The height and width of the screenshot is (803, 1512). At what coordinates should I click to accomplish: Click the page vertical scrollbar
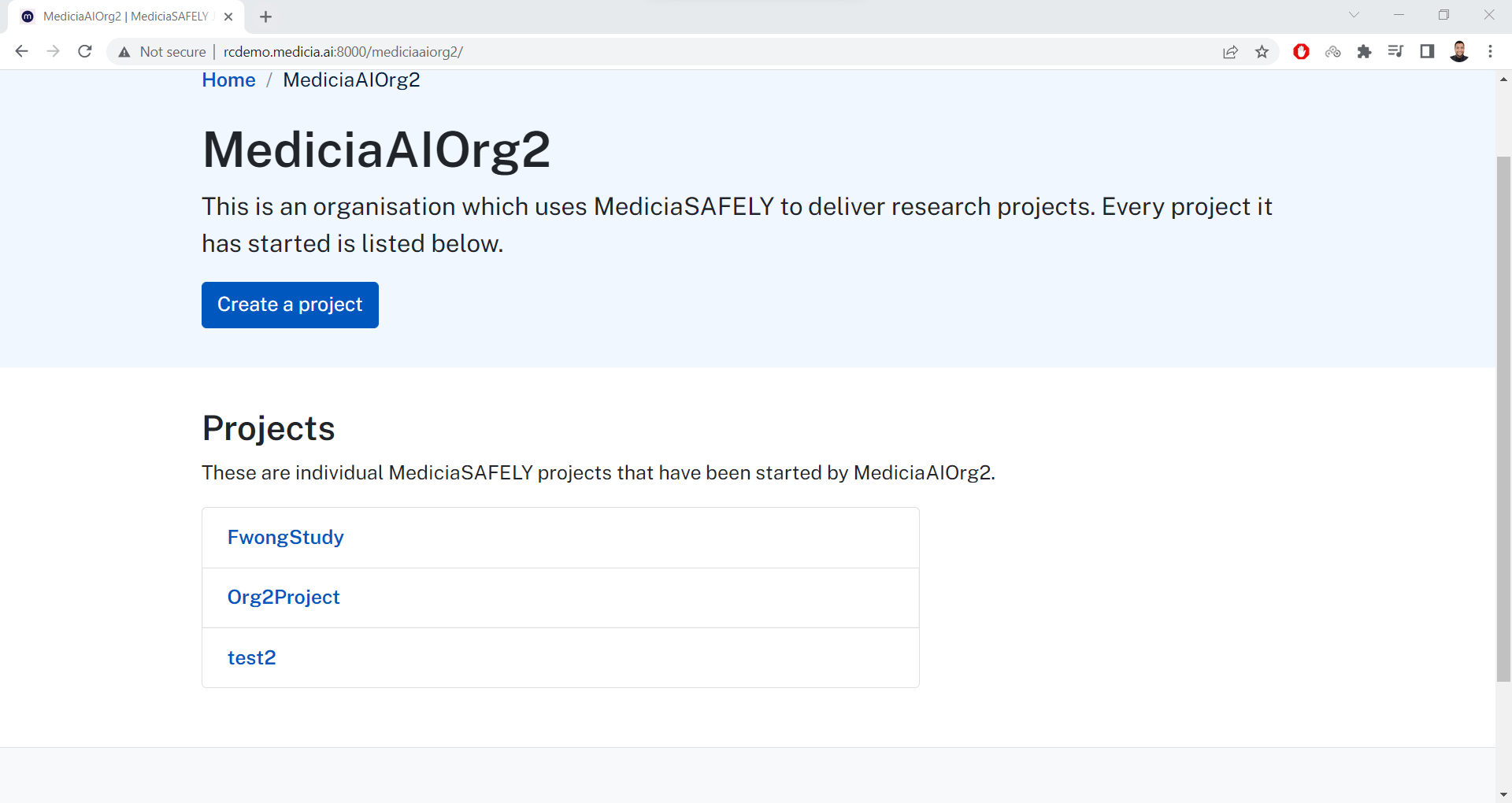[x=1503, y=419]
